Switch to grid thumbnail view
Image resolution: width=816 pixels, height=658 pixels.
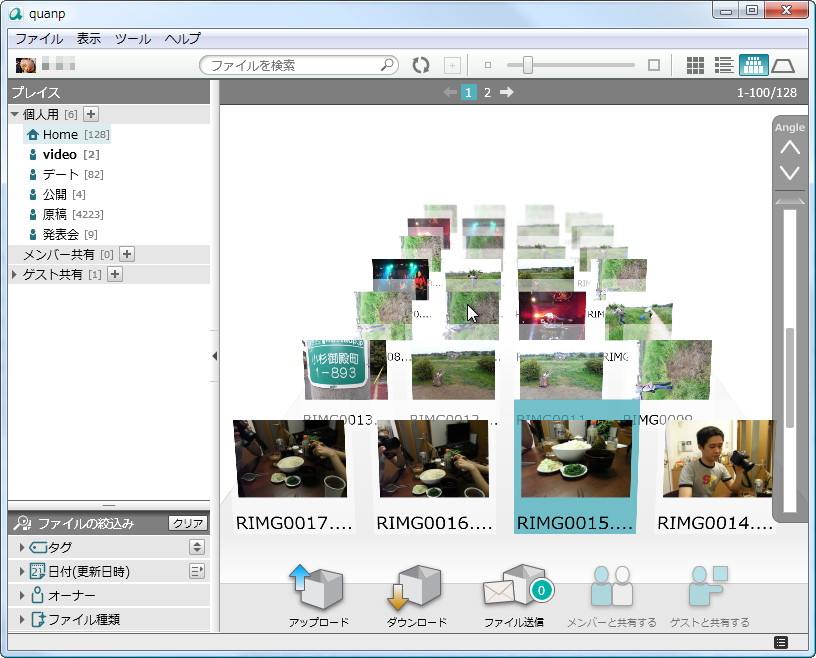point(695,65)
